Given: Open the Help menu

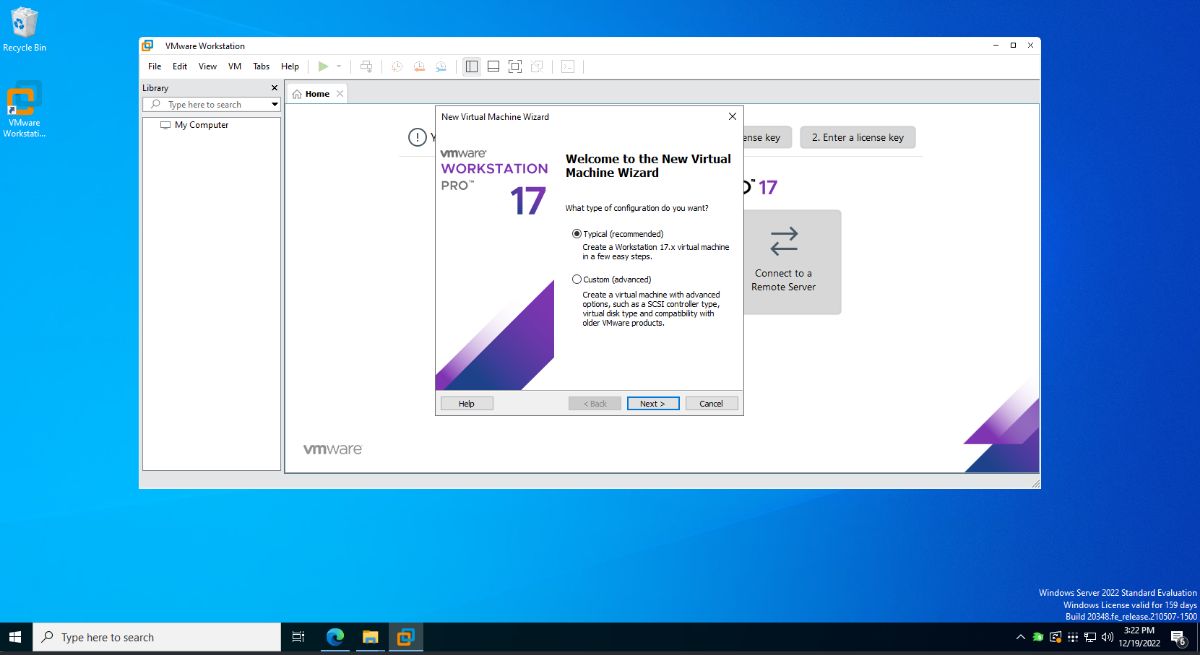Looking at the screenshot, I should [x=290, y=66].
